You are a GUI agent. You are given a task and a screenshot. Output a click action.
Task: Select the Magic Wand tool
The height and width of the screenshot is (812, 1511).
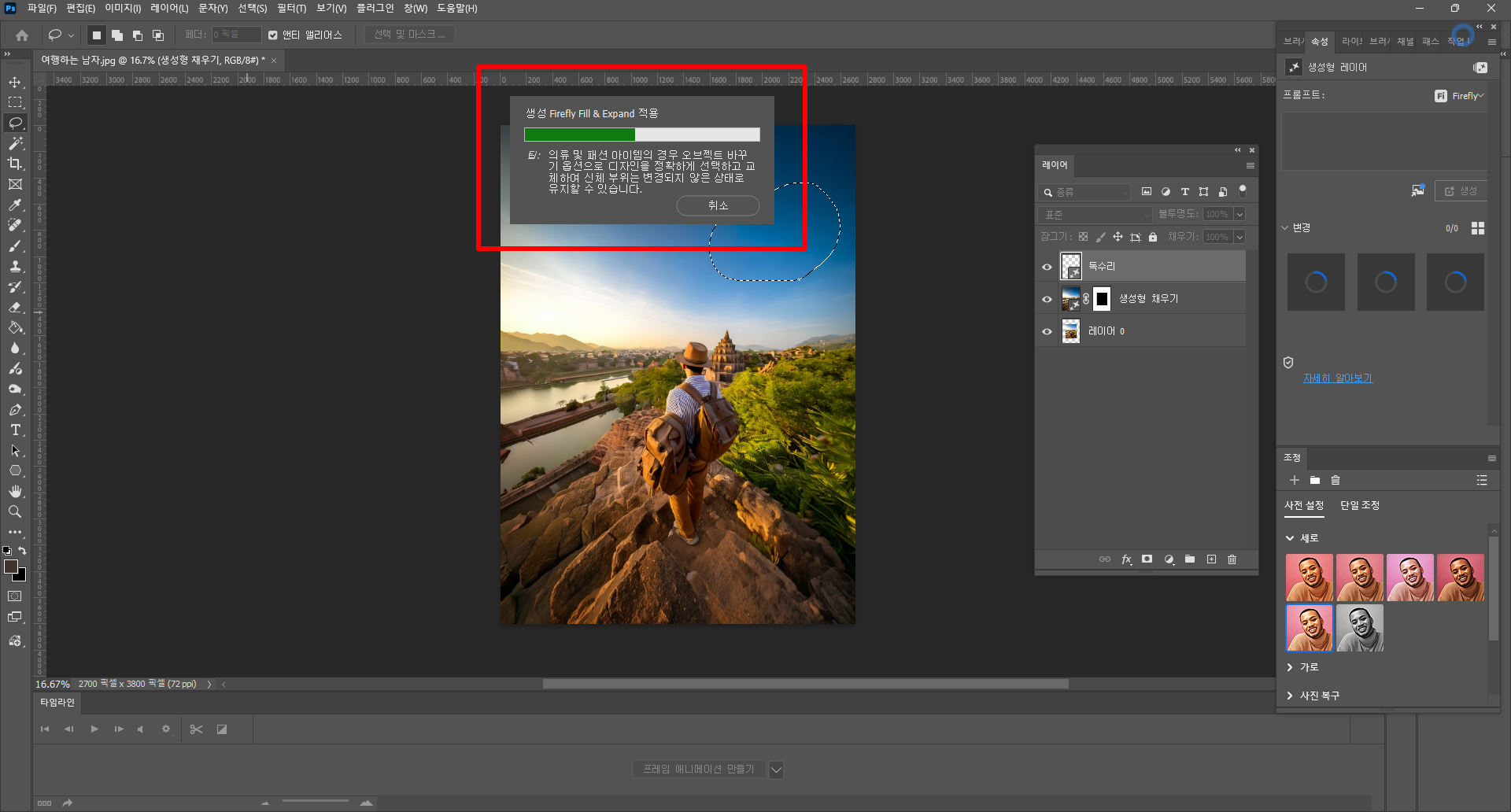[15, 143]
